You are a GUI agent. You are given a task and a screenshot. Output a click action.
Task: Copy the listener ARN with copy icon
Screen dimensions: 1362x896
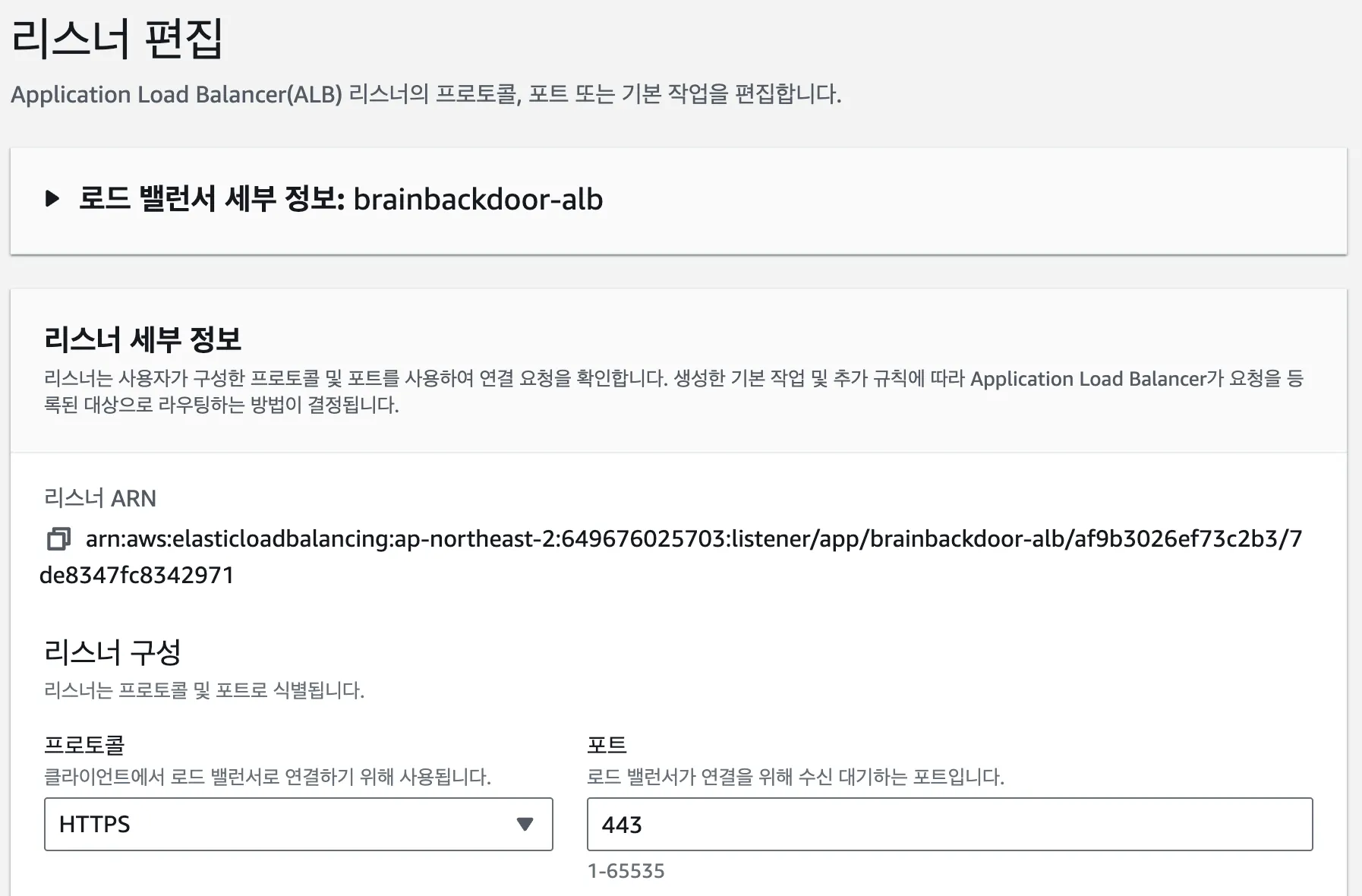pos(58,539)
